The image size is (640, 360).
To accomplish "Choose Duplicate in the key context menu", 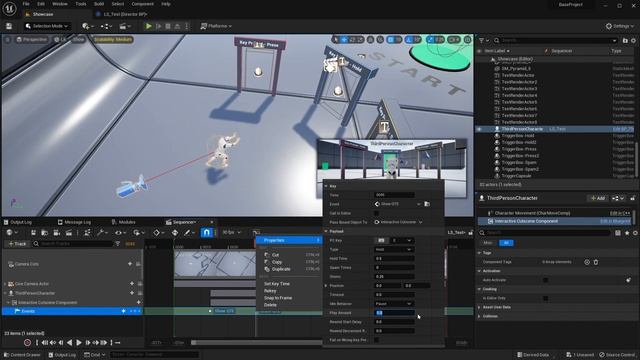I will [281, 269].
